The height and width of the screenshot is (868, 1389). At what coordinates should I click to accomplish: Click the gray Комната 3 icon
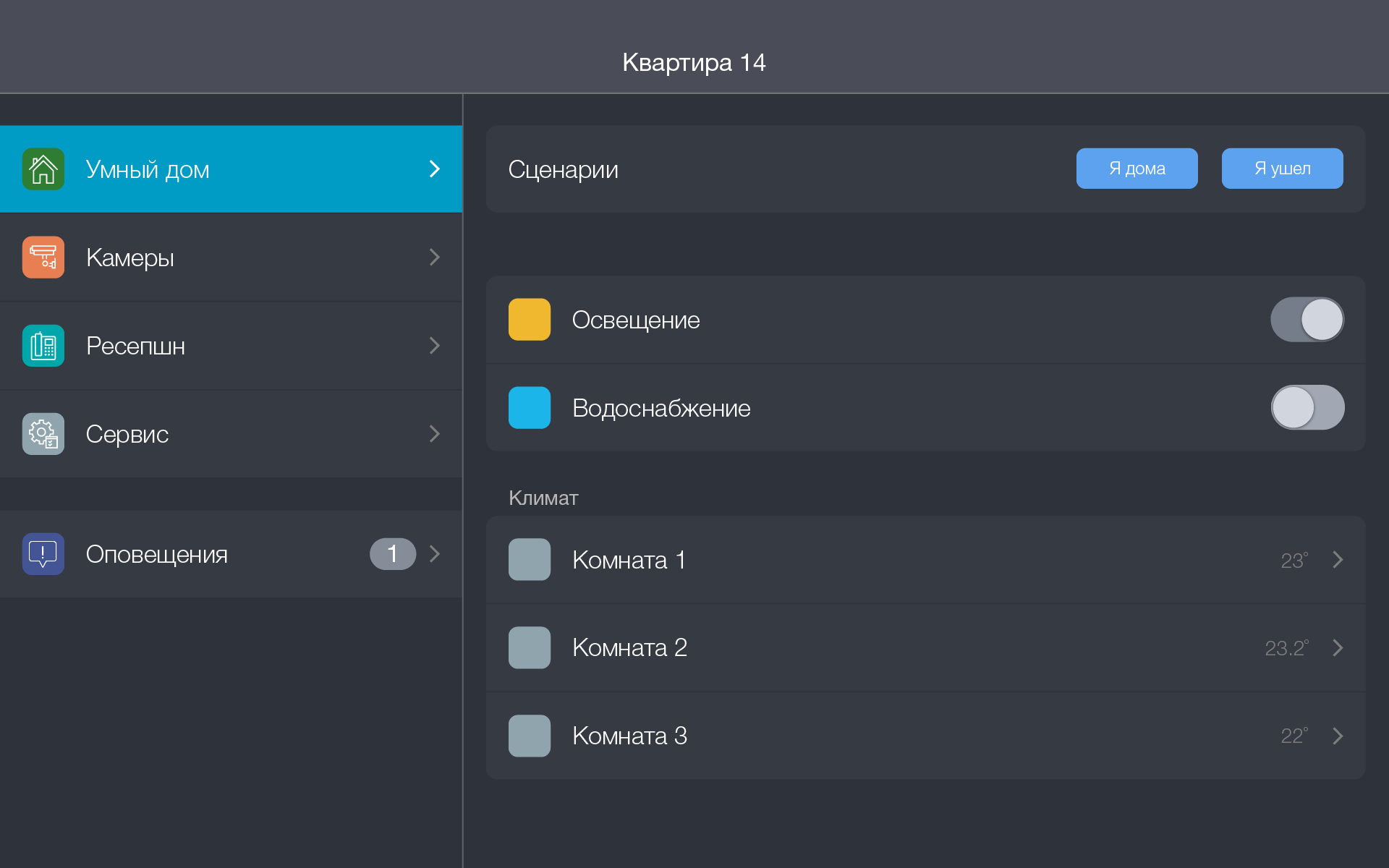pyautogui.click(x=530, y=736)
